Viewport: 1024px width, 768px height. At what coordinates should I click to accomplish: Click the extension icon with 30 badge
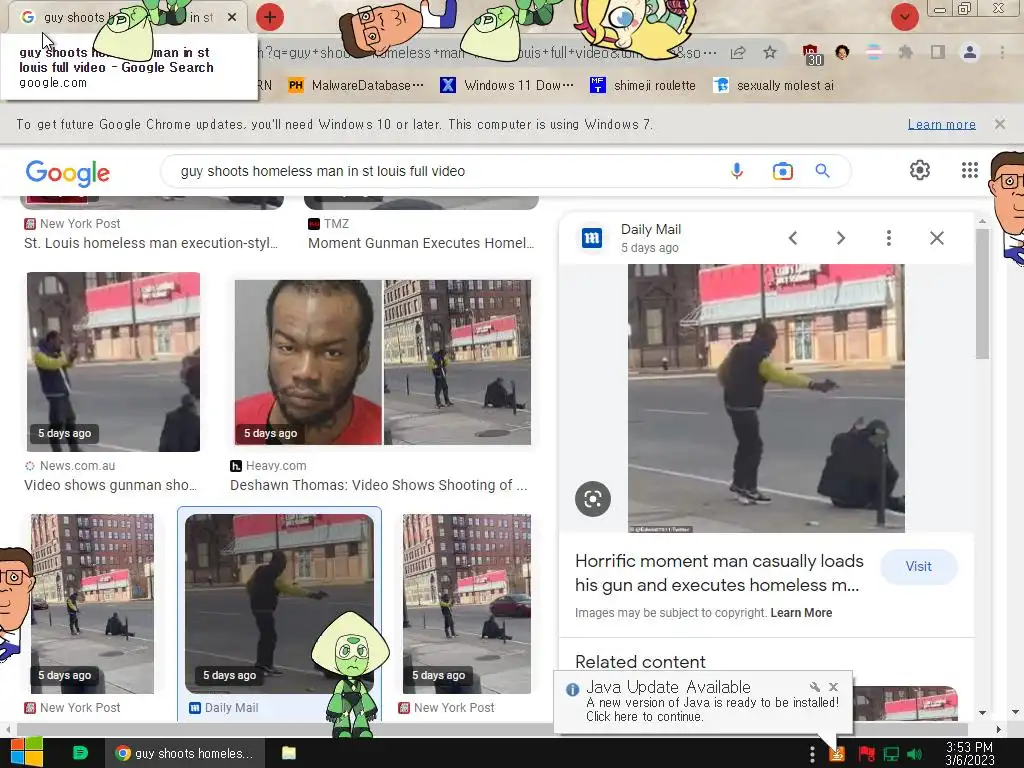811,54
